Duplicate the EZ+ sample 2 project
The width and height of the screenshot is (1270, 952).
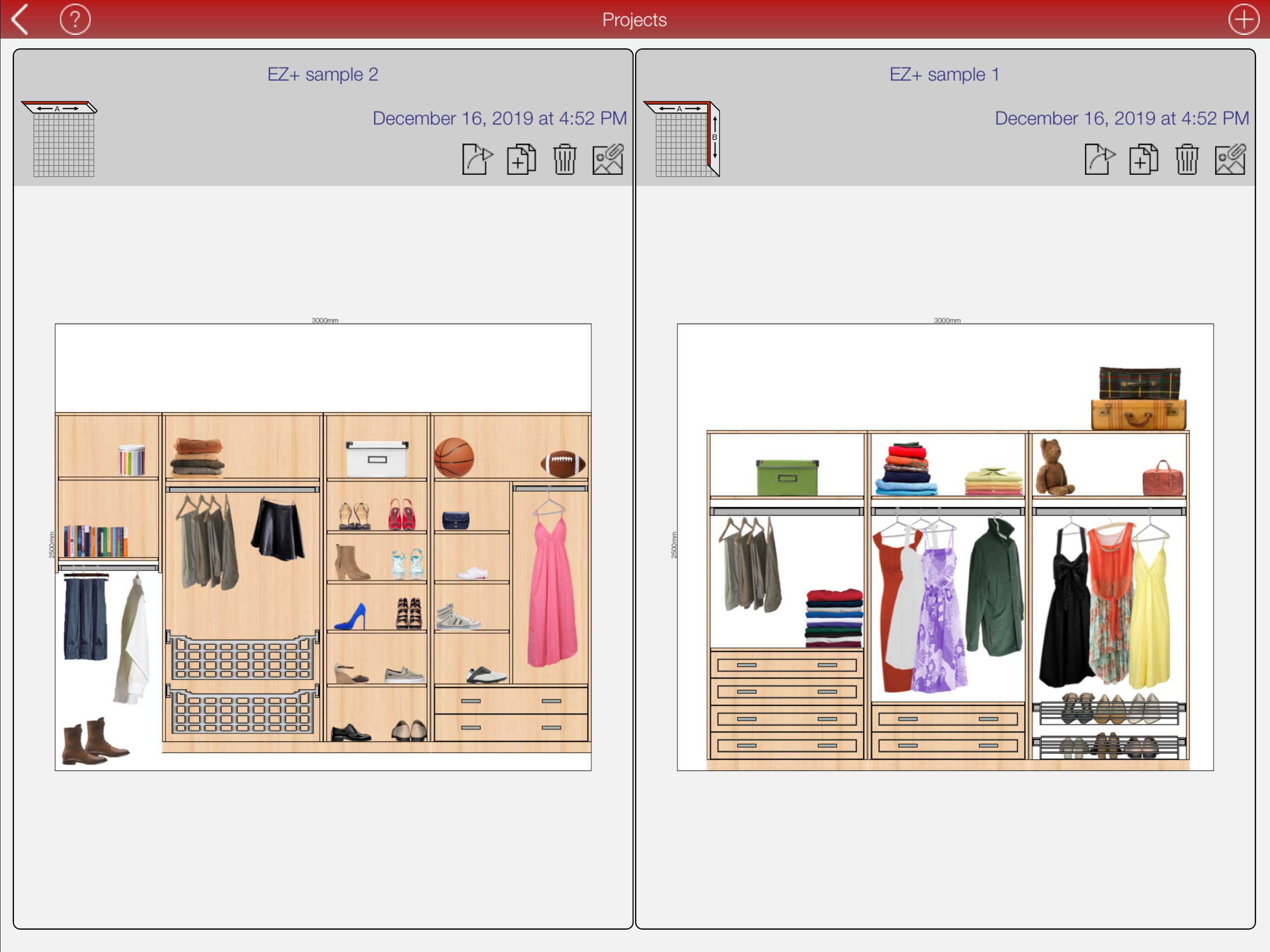coord(521,159)
